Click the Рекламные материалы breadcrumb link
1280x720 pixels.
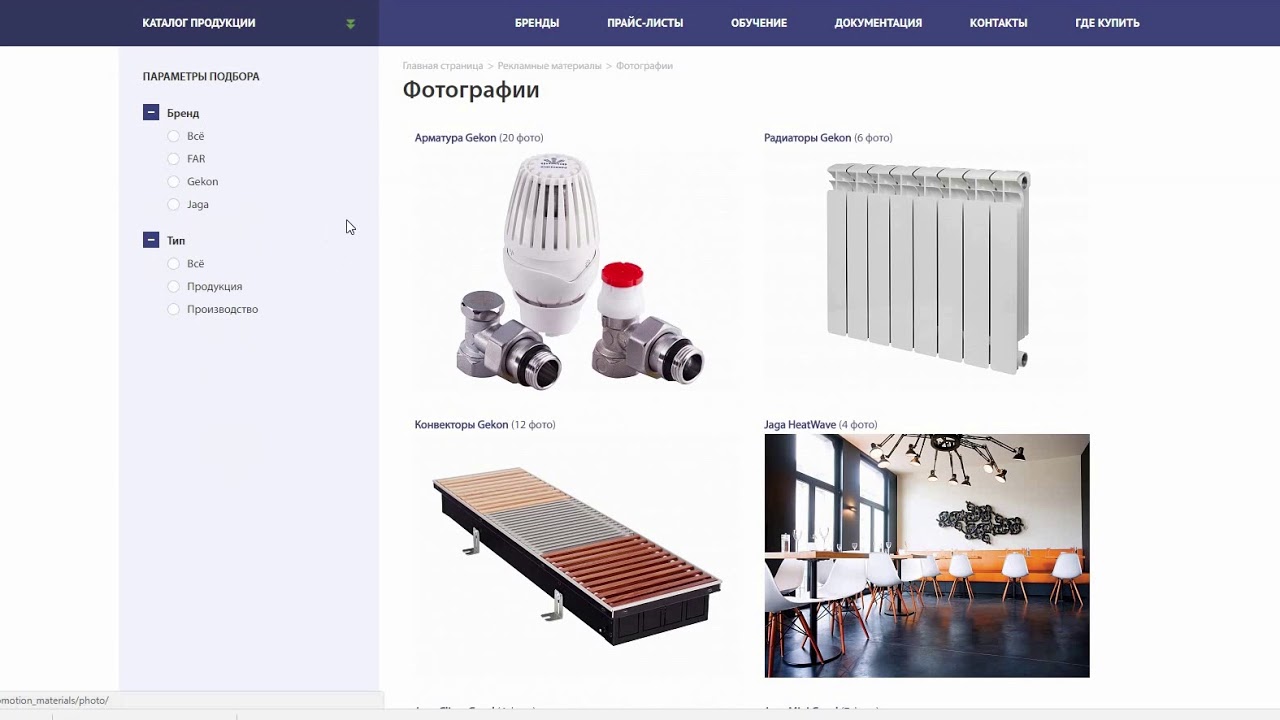coord(549,66)
